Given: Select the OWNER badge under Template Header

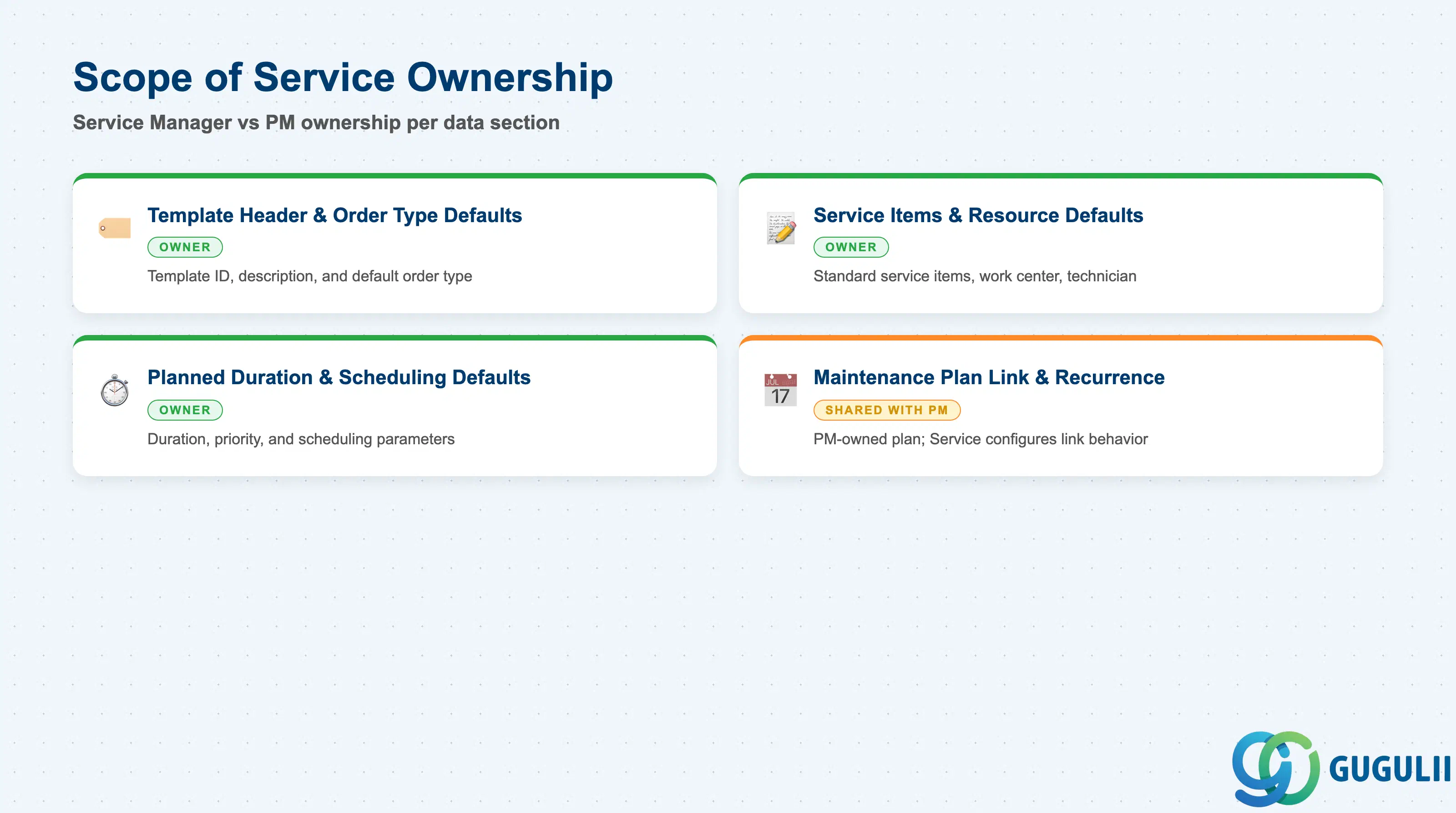Looking at the screenshot, I should coord(185,247).
